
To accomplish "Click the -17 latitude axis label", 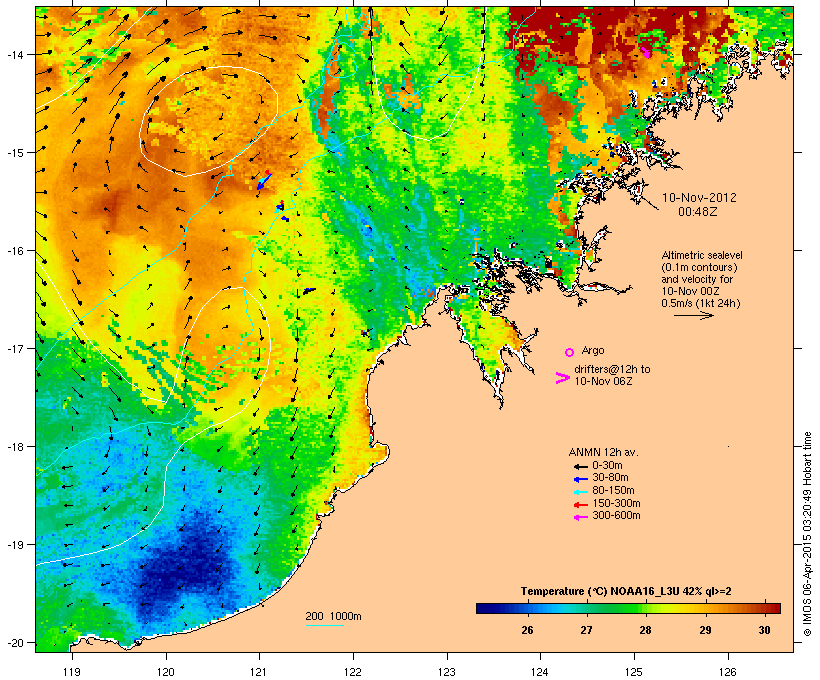I will 15,348.
